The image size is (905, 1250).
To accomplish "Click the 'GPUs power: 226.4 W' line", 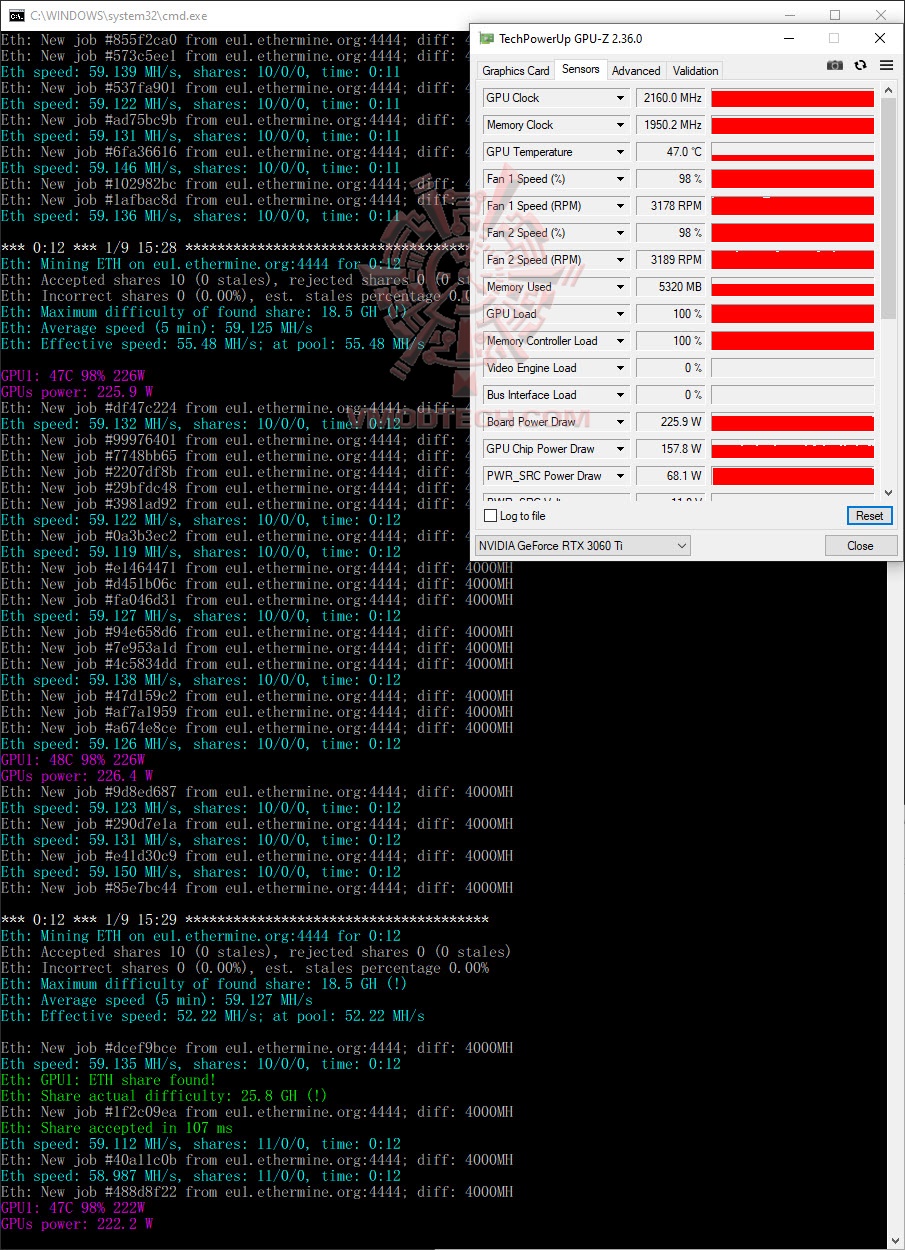I will click(77, 776).
